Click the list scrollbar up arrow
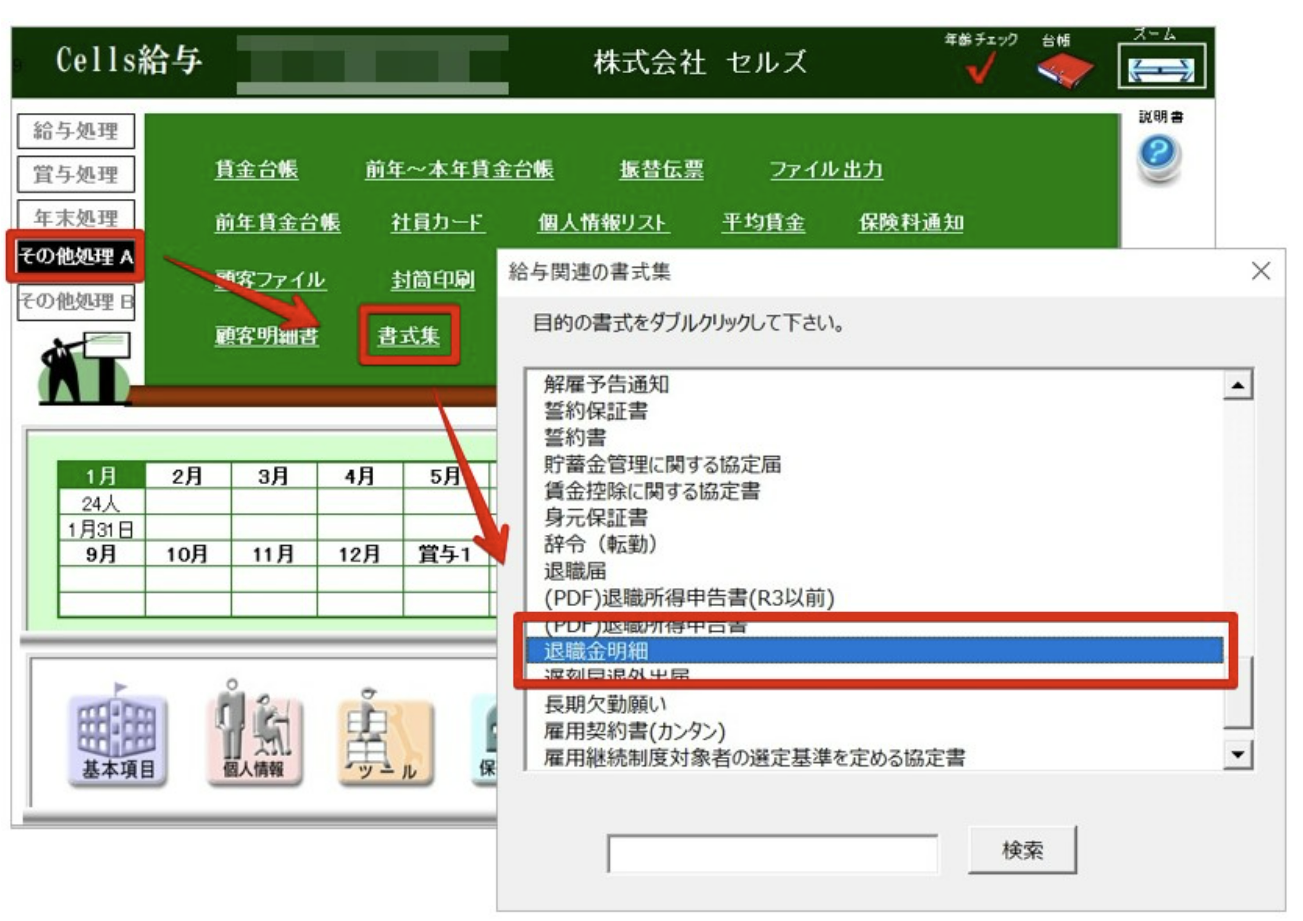 pos(1240,385)
